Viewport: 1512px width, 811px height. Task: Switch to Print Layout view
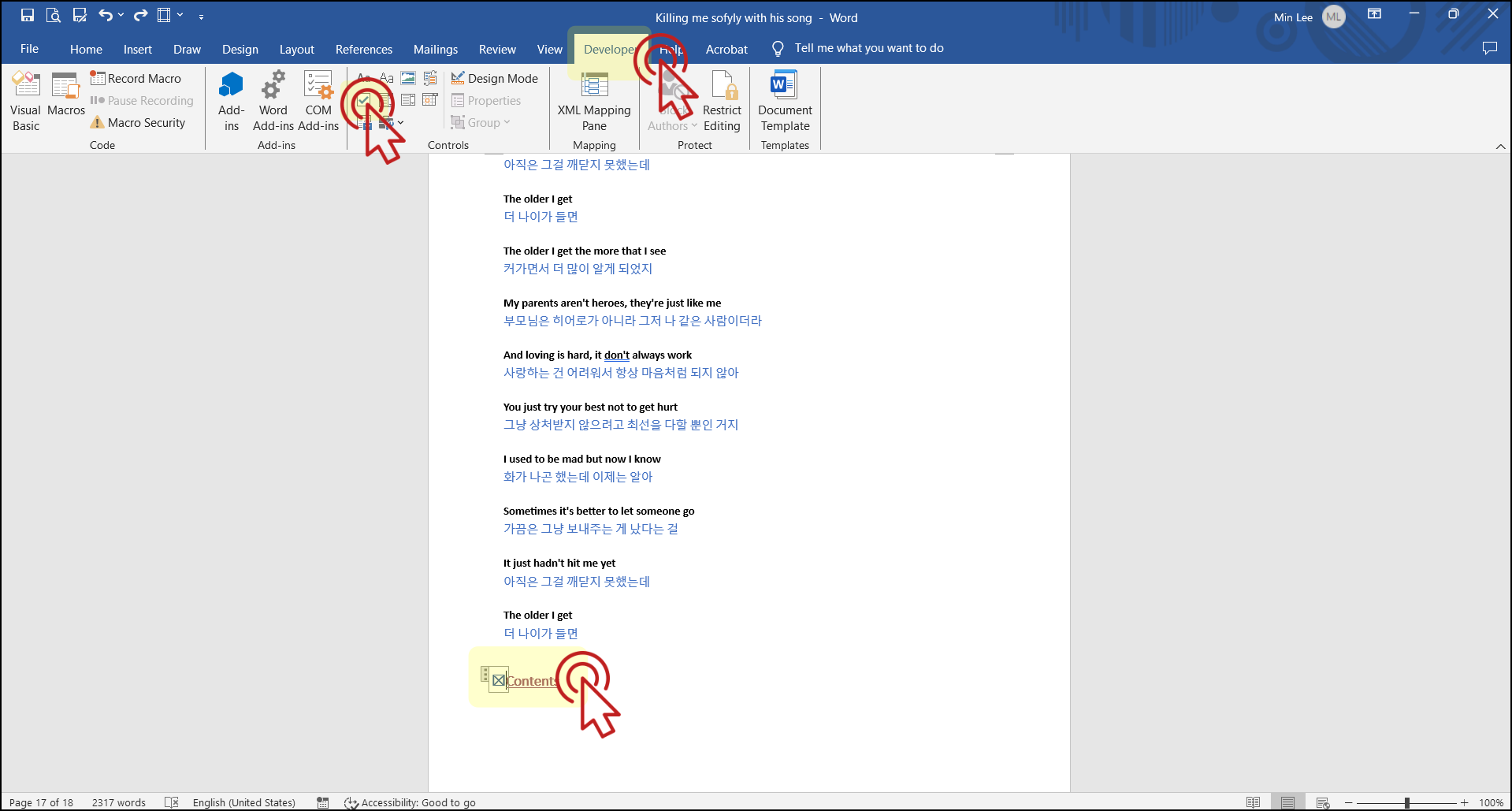[1287, 802]
